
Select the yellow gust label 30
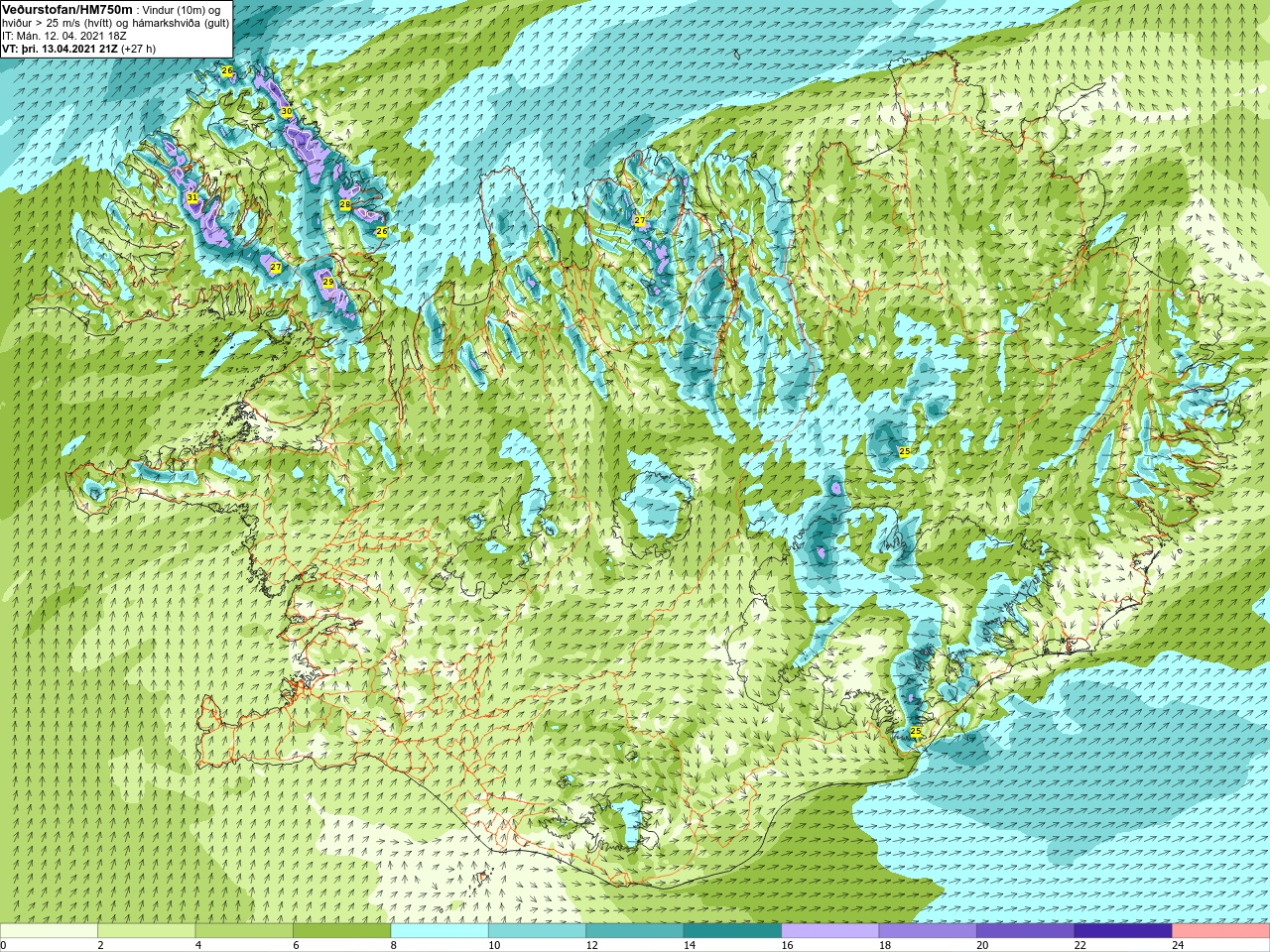[287, 112]
